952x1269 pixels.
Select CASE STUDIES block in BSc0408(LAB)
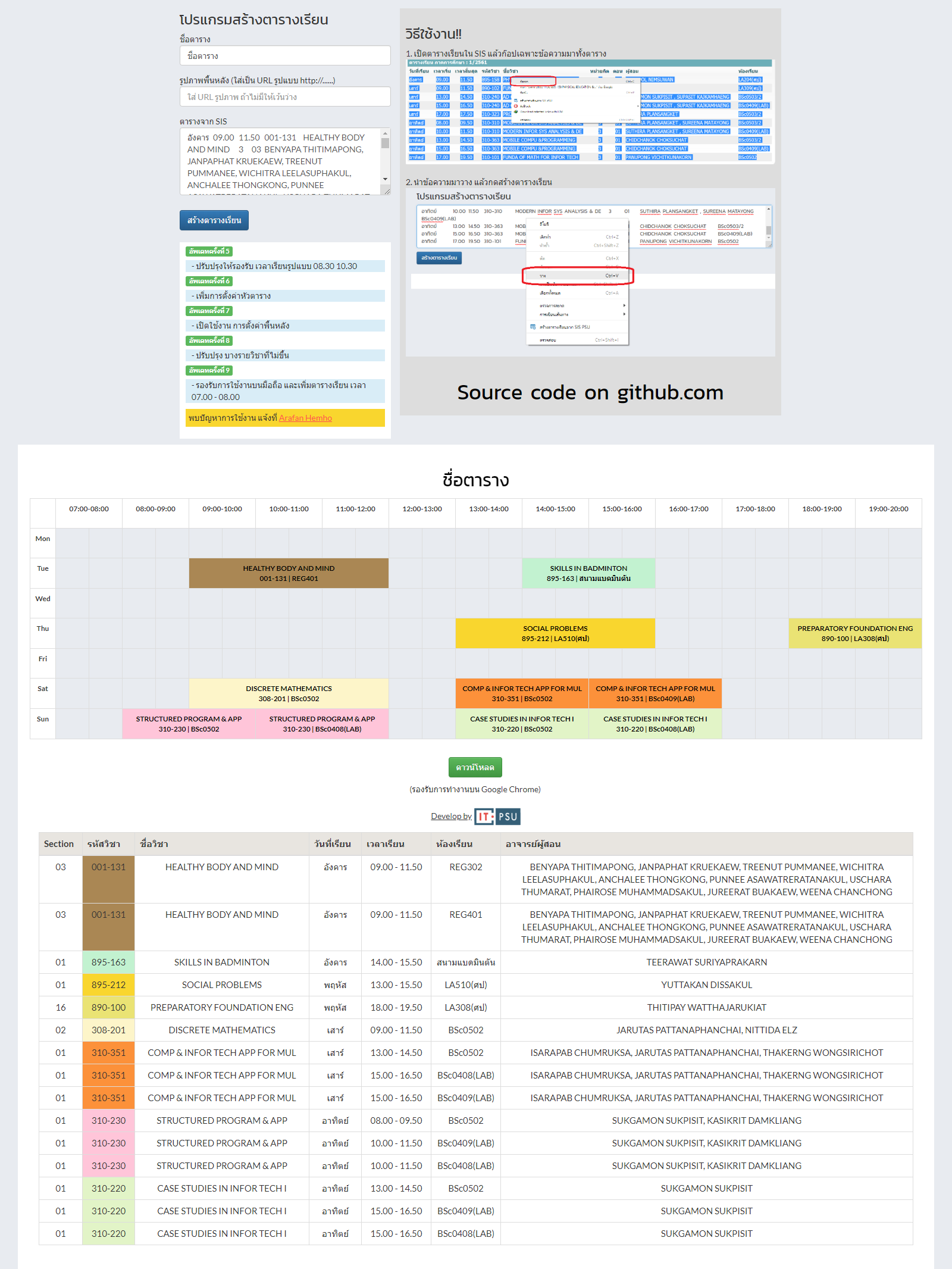[655, 724]
